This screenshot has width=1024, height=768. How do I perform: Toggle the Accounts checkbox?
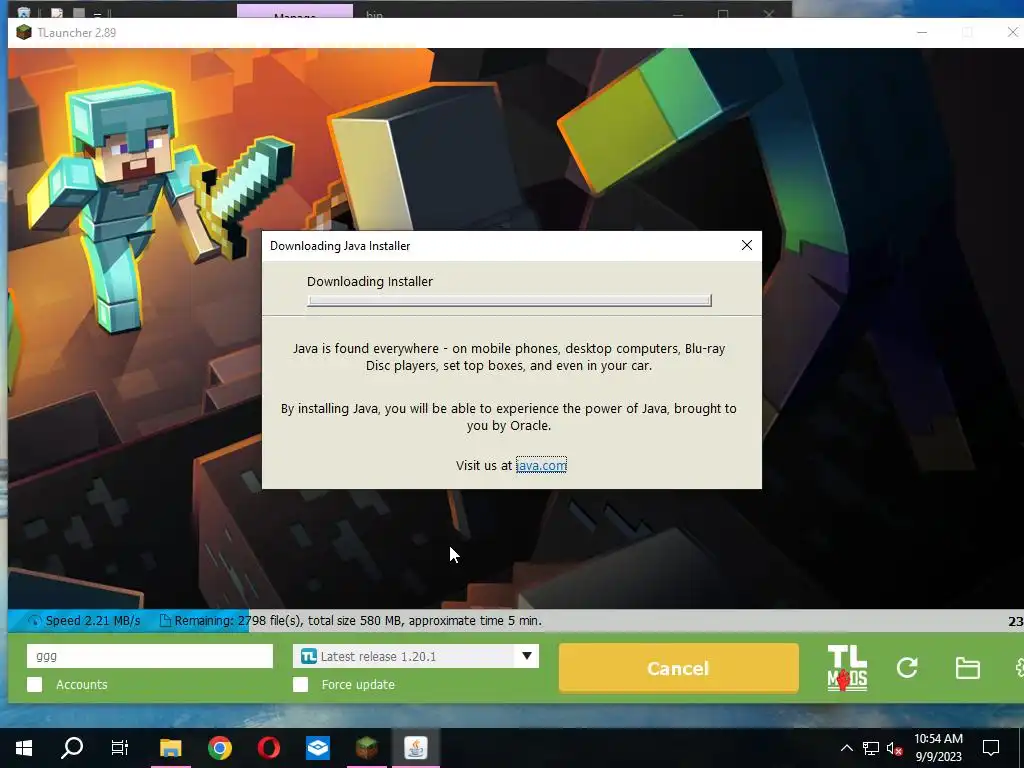[x=35, y=684]
